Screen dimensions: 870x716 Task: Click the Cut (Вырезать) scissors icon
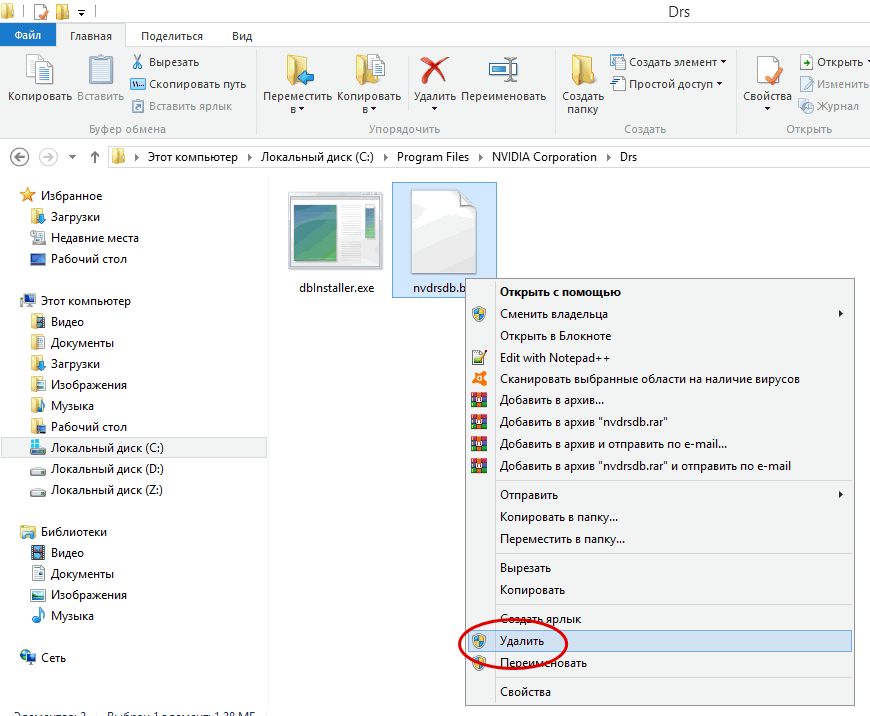[138, 62]
